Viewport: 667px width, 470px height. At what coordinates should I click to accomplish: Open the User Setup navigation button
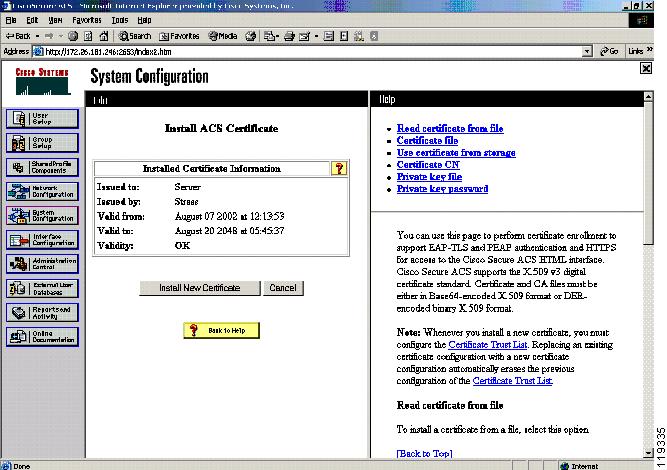pos(42,119)
